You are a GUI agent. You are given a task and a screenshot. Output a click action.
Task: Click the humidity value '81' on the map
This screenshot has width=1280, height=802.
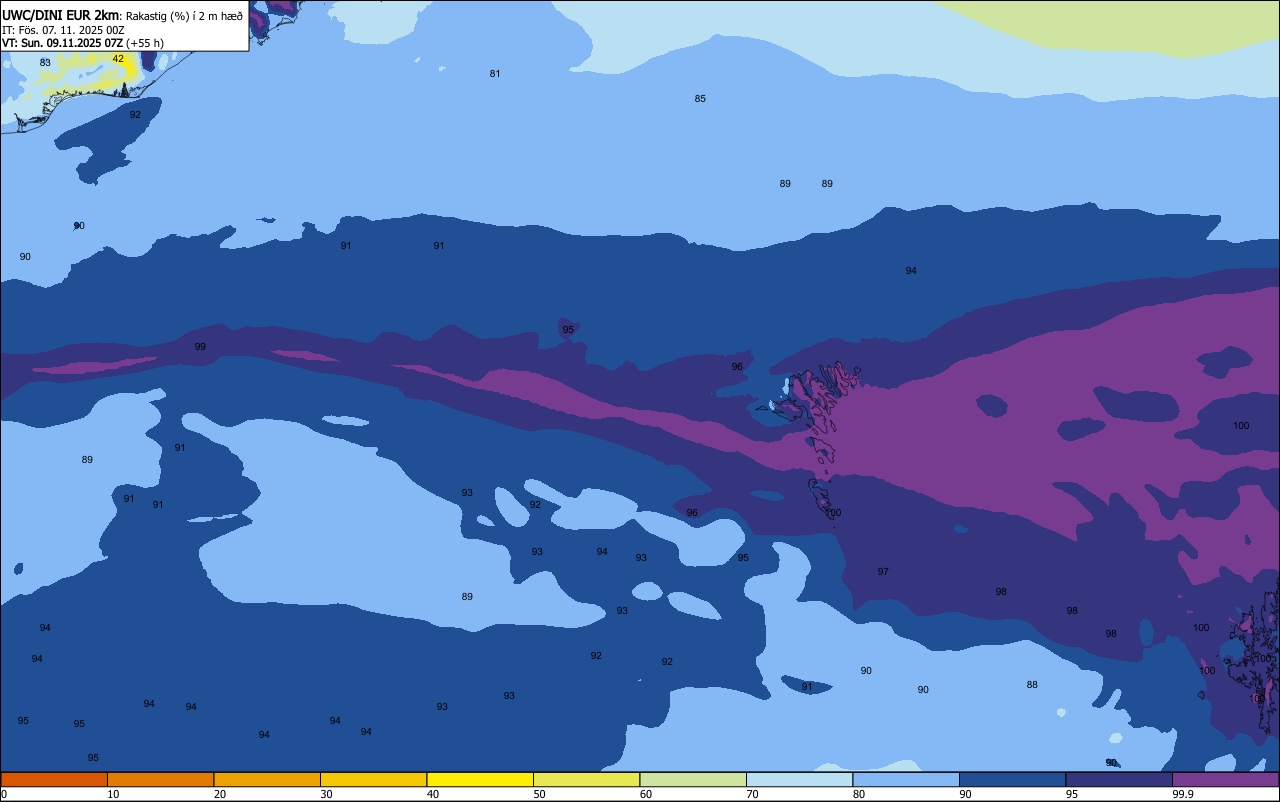(495, 74)
